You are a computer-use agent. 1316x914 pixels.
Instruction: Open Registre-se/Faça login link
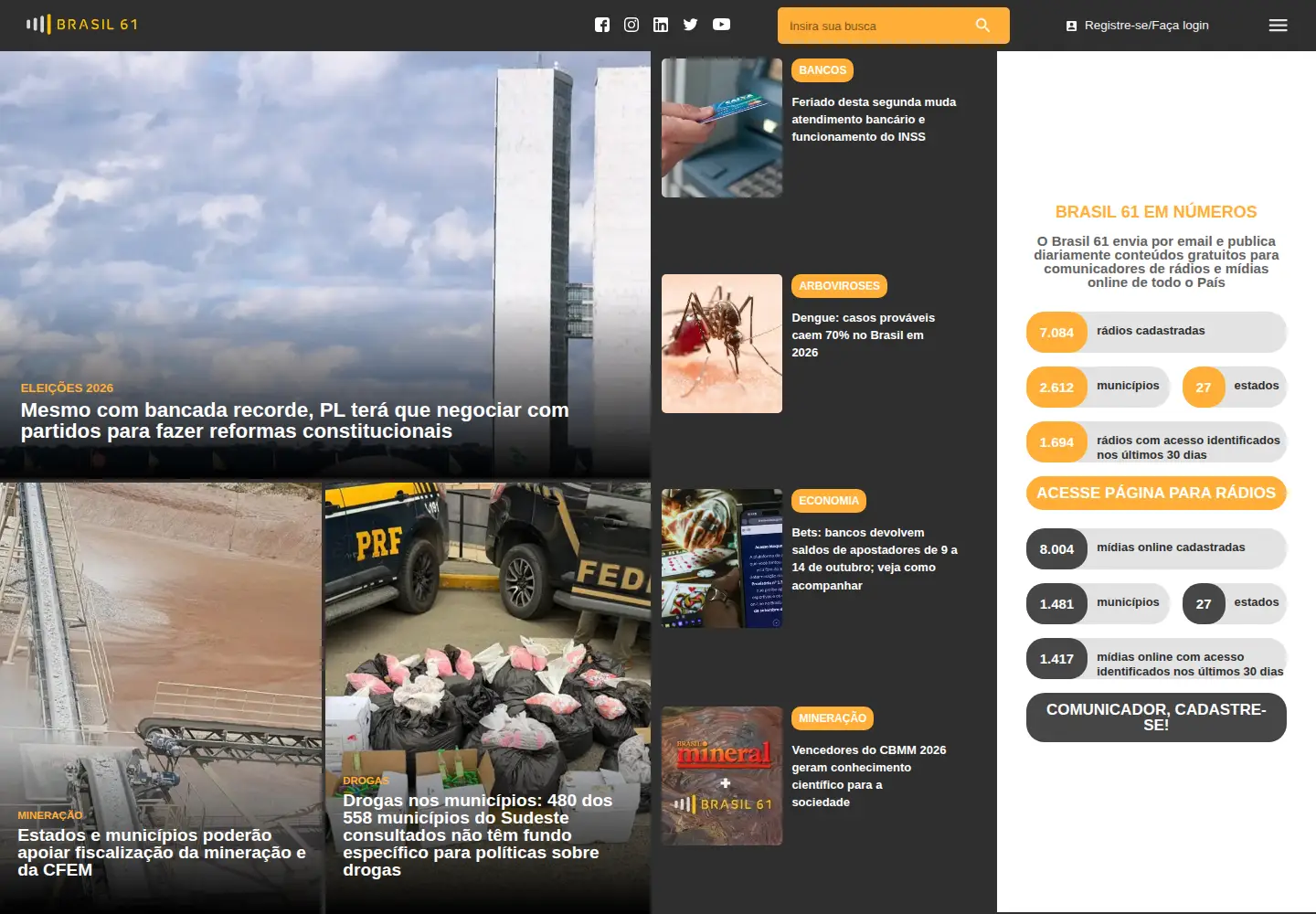pos(1146,26)
